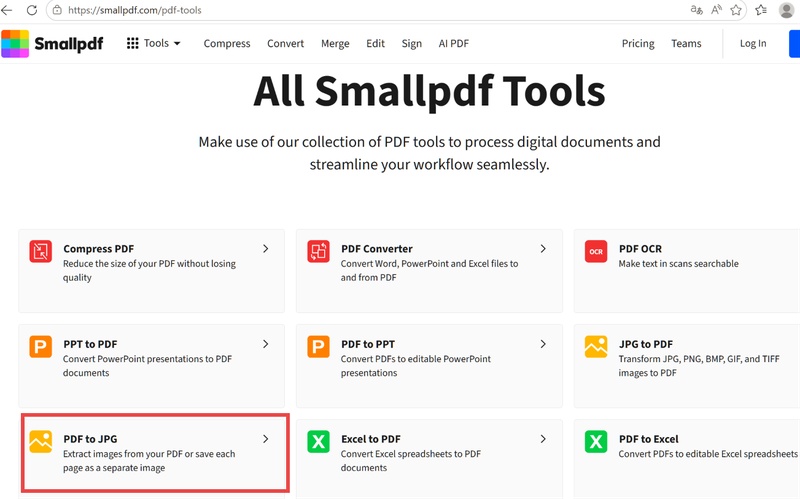The height and width of the screenshot is (499, 800).
Task: Open the Tools grid menu icon
Action: (133, 43)
